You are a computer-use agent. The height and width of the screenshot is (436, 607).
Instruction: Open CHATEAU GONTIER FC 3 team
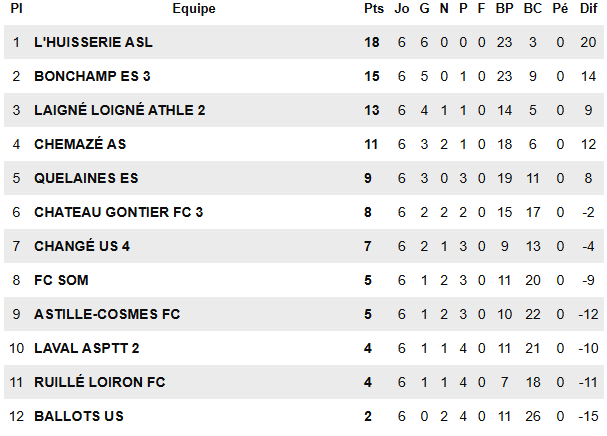click(x=118, y=212)
